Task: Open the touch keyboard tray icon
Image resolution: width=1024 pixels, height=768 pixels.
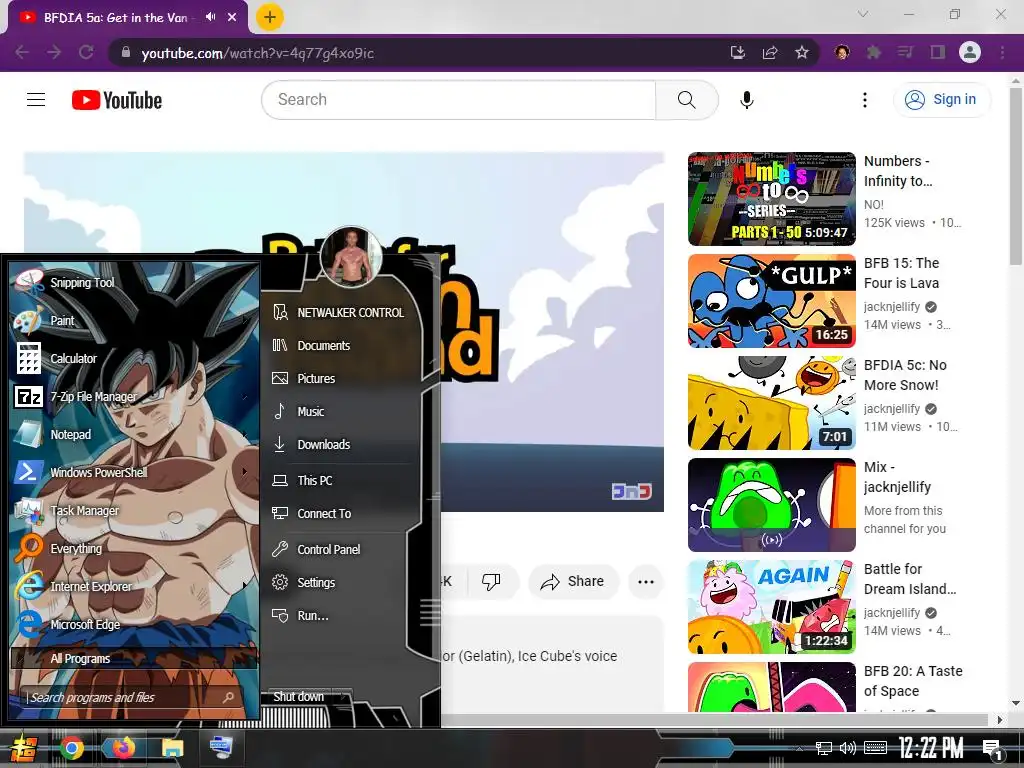Action: (875, 748)
